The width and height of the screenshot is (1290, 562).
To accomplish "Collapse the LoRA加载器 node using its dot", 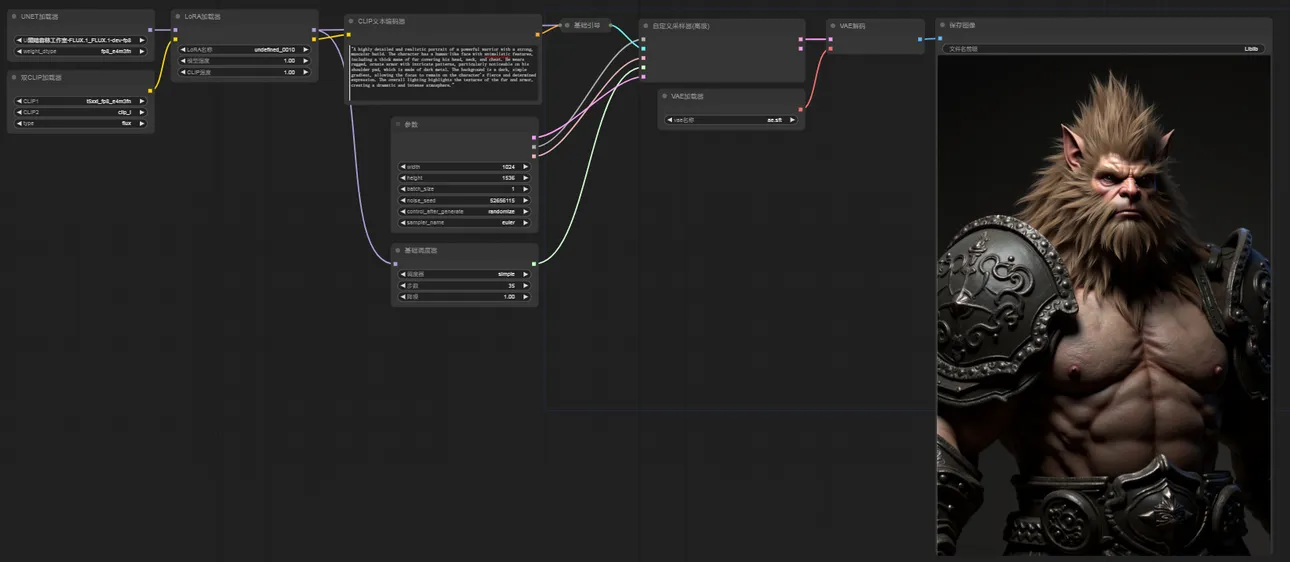I will point(178,17).
